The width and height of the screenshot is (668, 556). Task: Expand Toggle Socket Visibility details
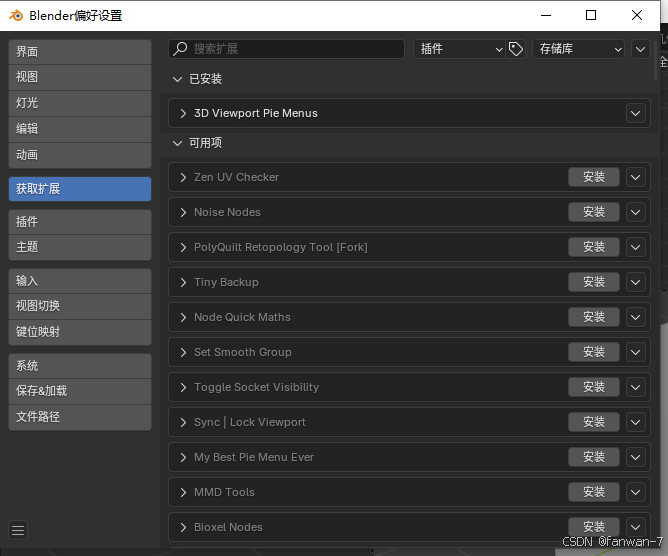tap(183, 387)
